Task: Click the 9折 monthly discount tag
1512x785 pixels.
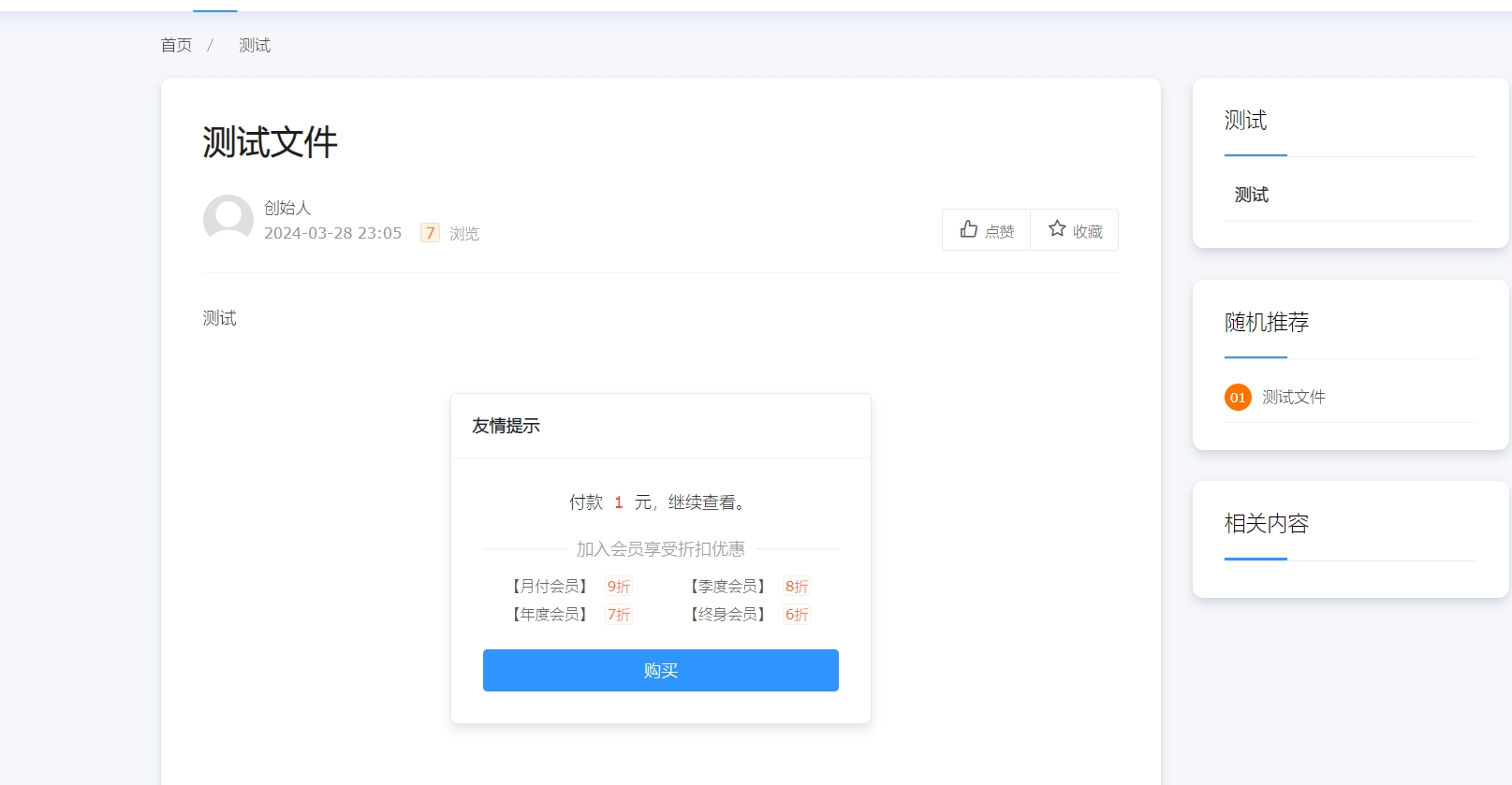Action: pyautogui.click(x=619, y=587)
